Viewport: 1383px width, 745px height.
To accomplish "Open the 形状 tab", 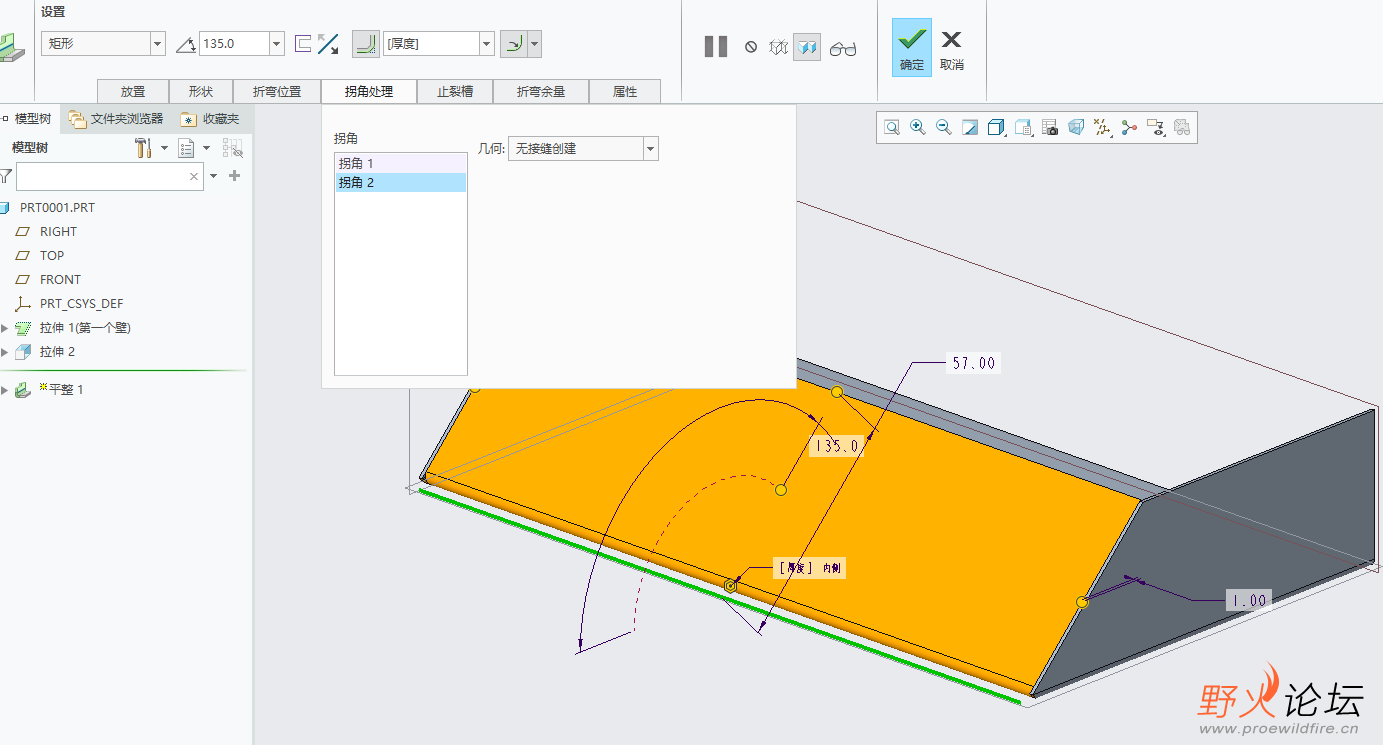I will coord(201,91).
